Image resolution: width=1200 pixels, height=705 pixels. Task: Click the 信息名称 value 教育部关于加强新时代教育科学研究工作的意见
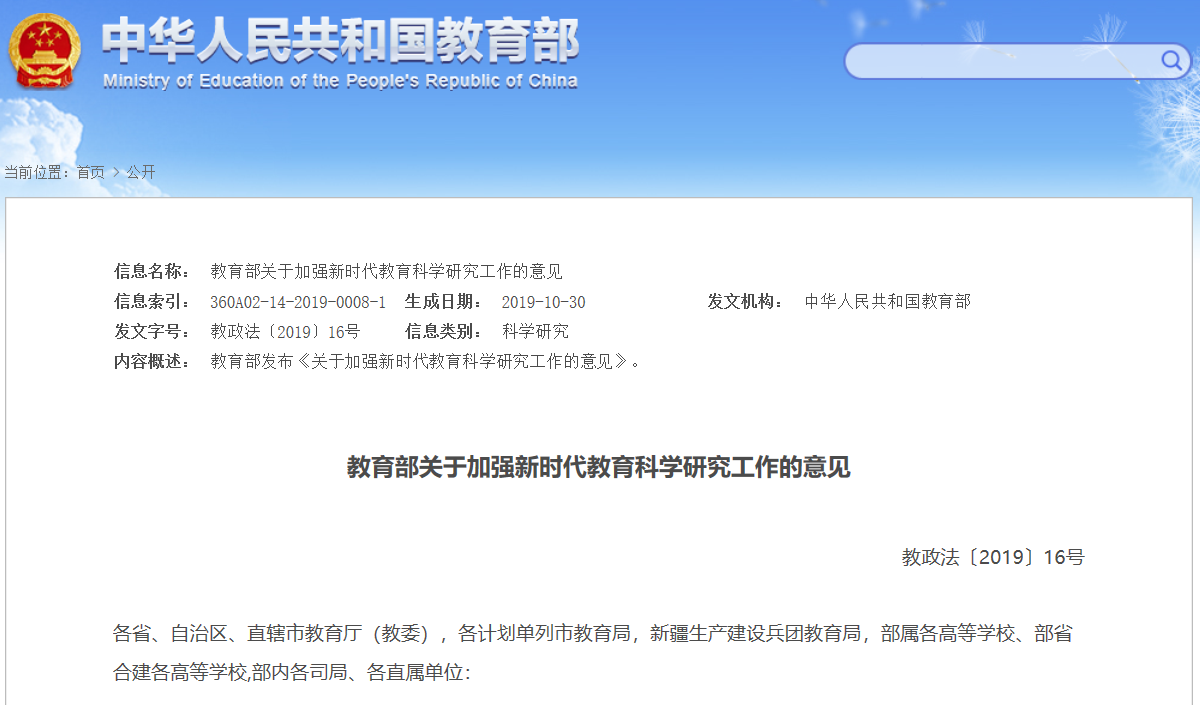point(386,271)
